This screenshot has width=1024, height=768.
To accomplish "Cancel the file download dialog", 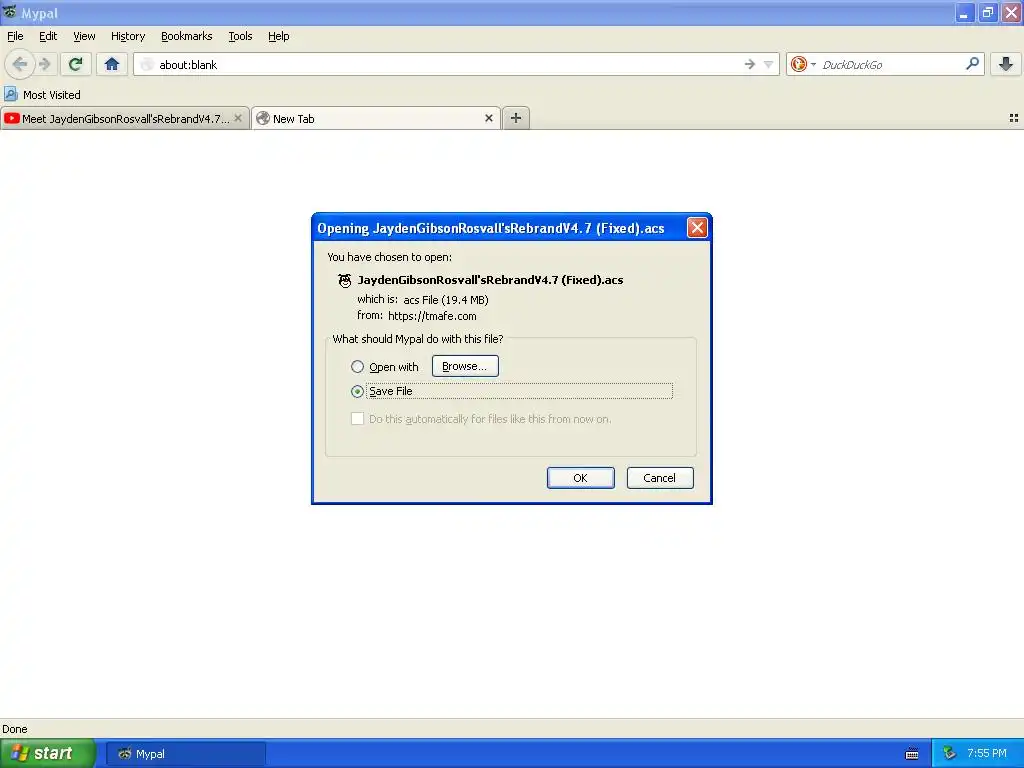I will tap(660, 478).
